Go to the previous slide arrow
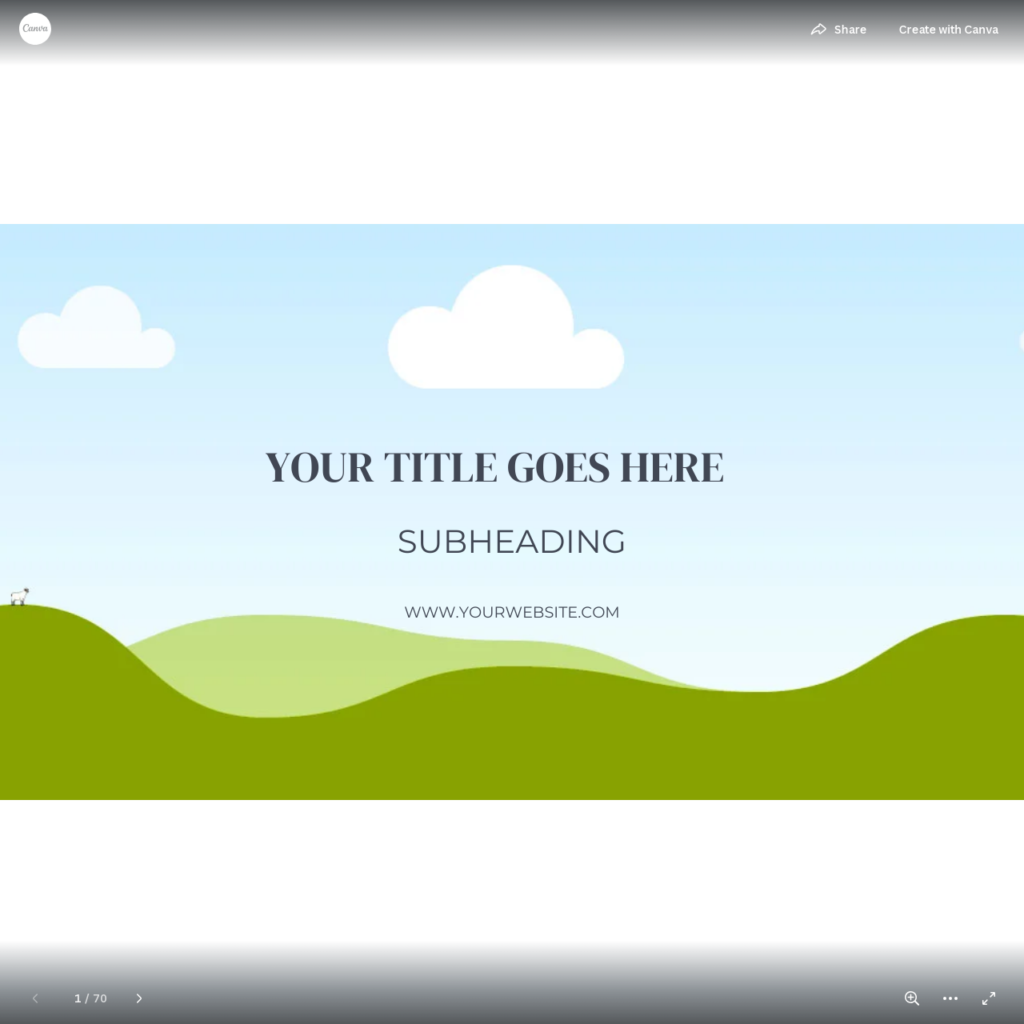This screenshot has height=1024, width=1024. (35, 998)
